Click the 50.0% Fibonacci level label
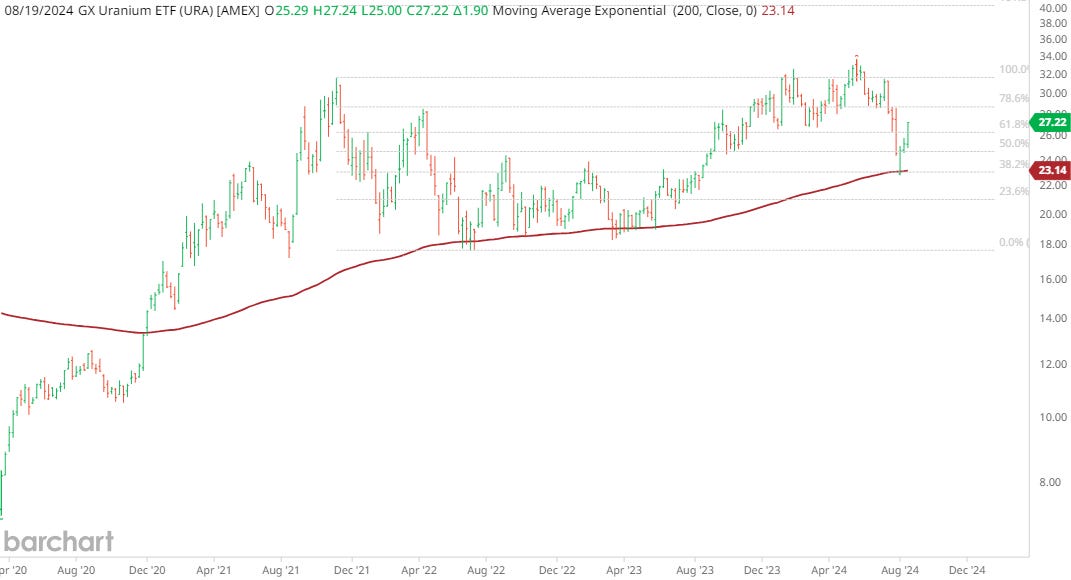The image size is (1071, 580). tap(1014, 143)
